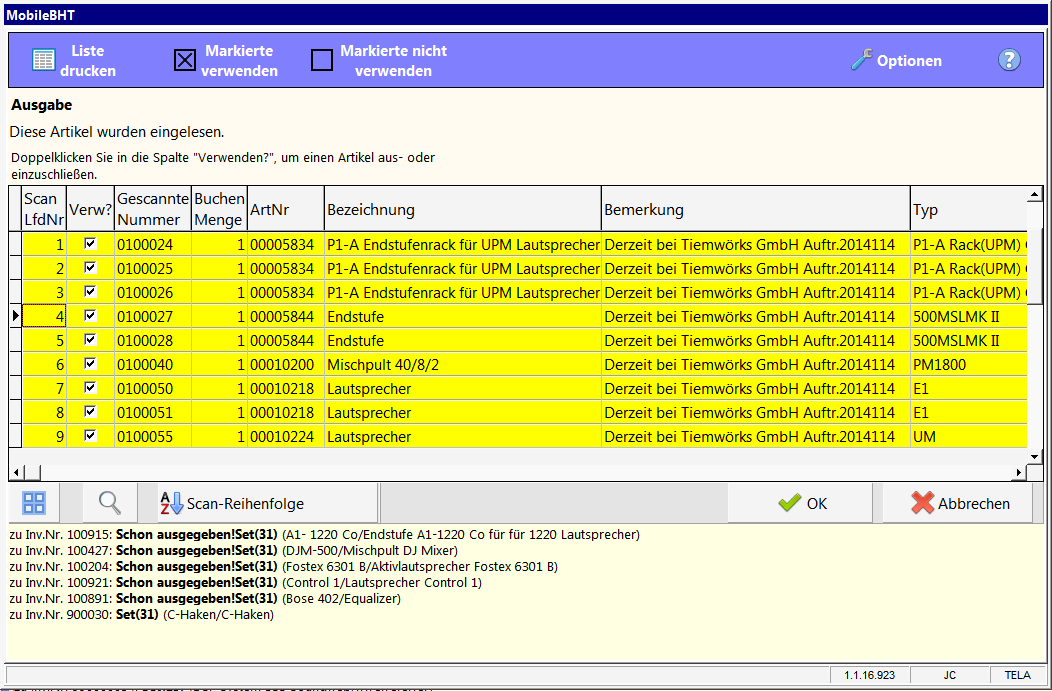1052x691 pixels.
Task: Click the horizontal scroll right arrow
Action: pos(1019,473)
